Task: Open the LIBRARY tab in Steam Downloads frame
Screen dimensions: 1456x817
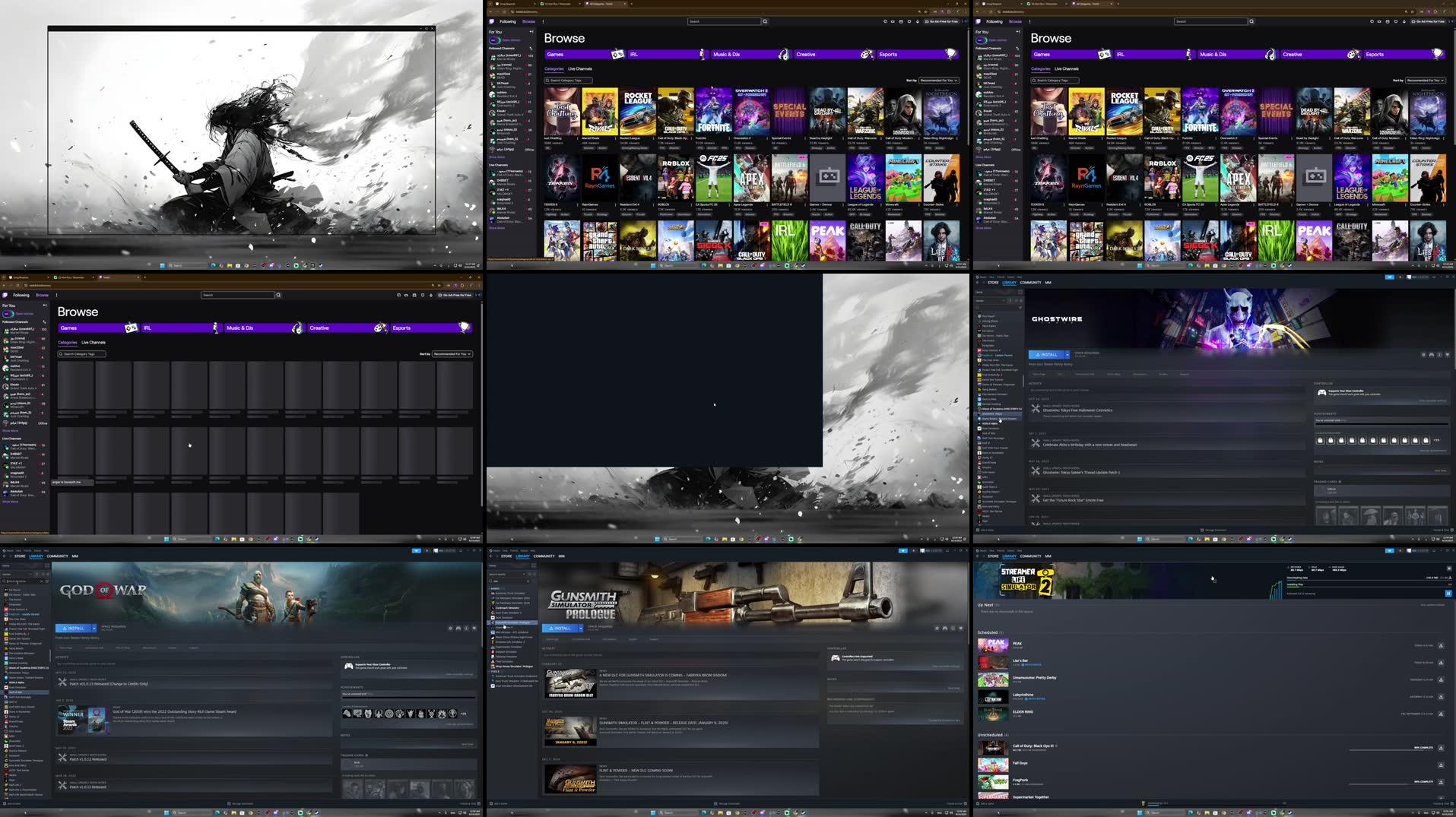Action: click(x=1009, y=556)
